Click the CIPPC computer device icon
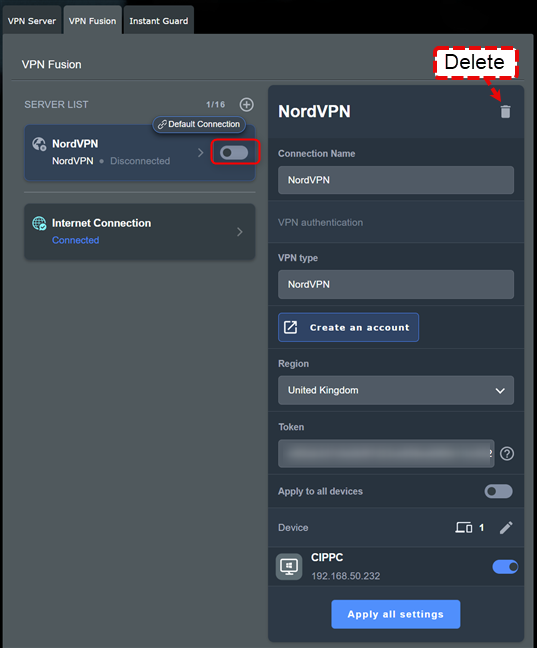Viewport: 537px width, 648px height. (289, 567)
